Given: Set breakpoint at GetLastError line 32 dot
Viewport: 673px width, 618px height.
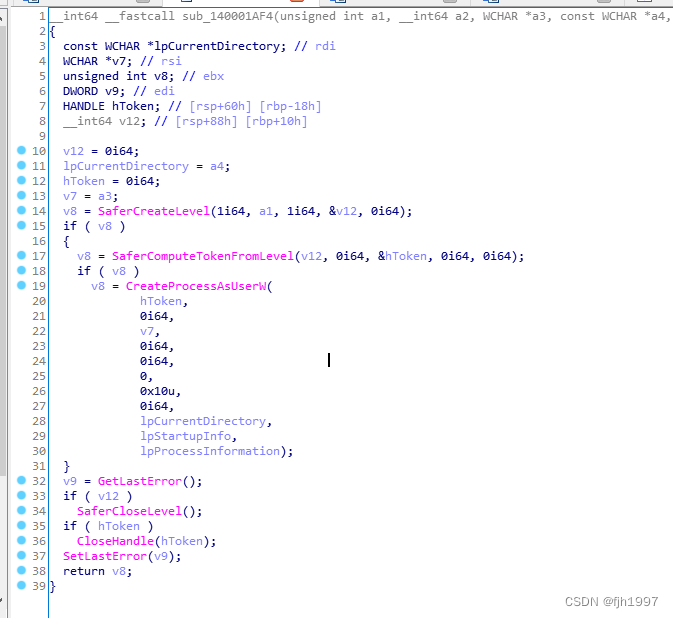Looking at the screenshot, I should (21, 480).
